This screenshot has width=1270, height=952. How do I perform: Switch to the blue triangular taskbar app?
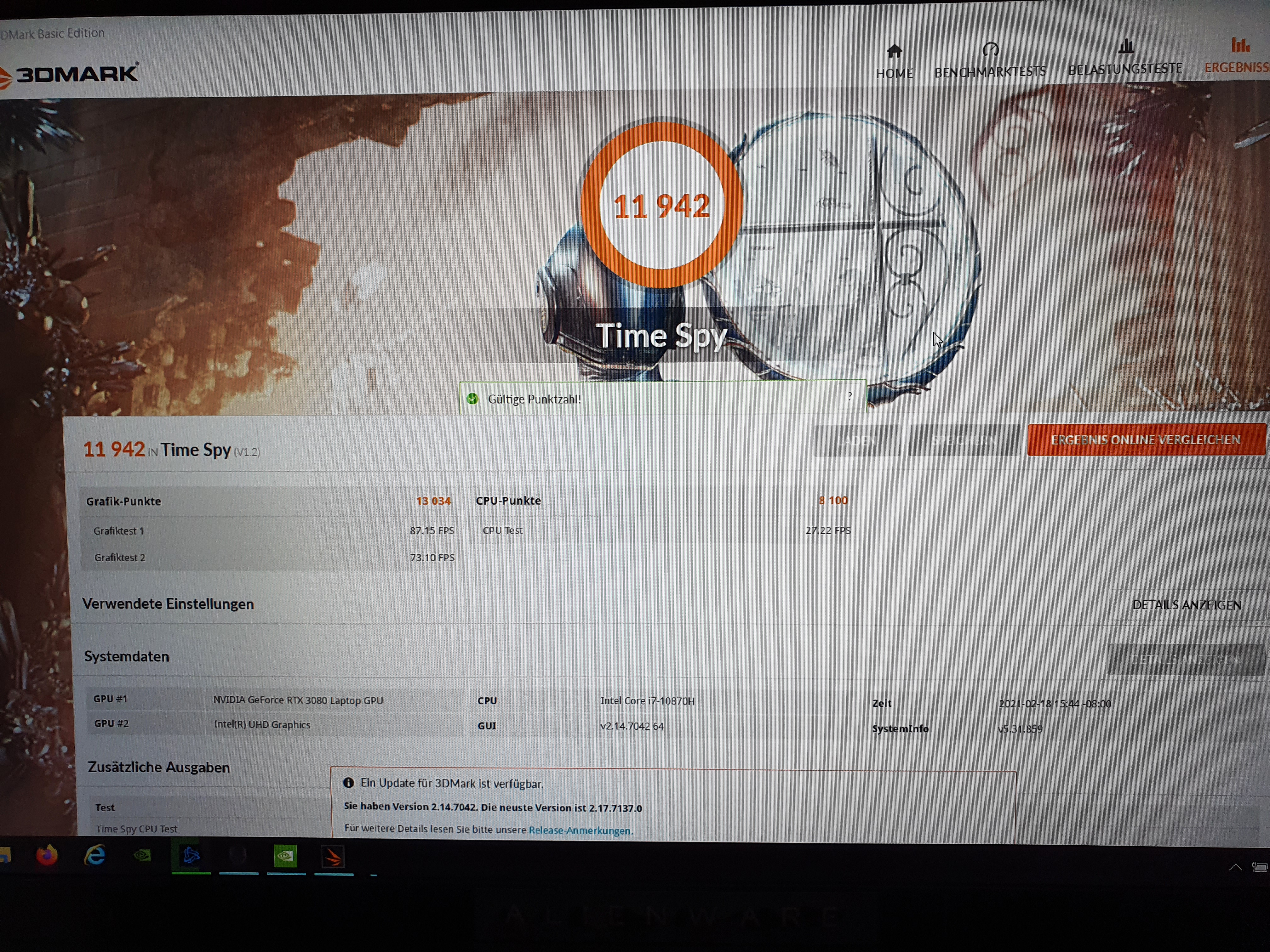point(191,856)
